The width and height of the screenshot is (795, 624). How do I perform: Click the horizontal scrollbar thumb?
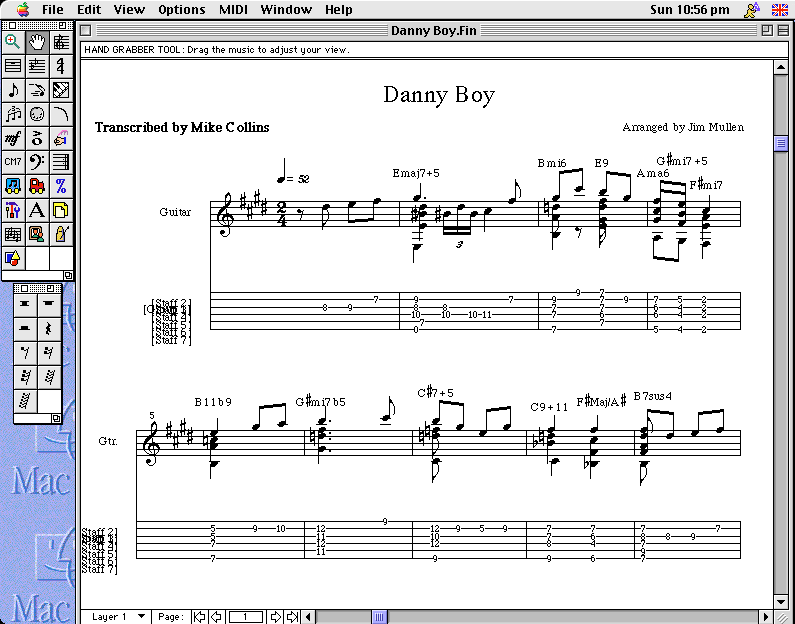coord(379,617)
